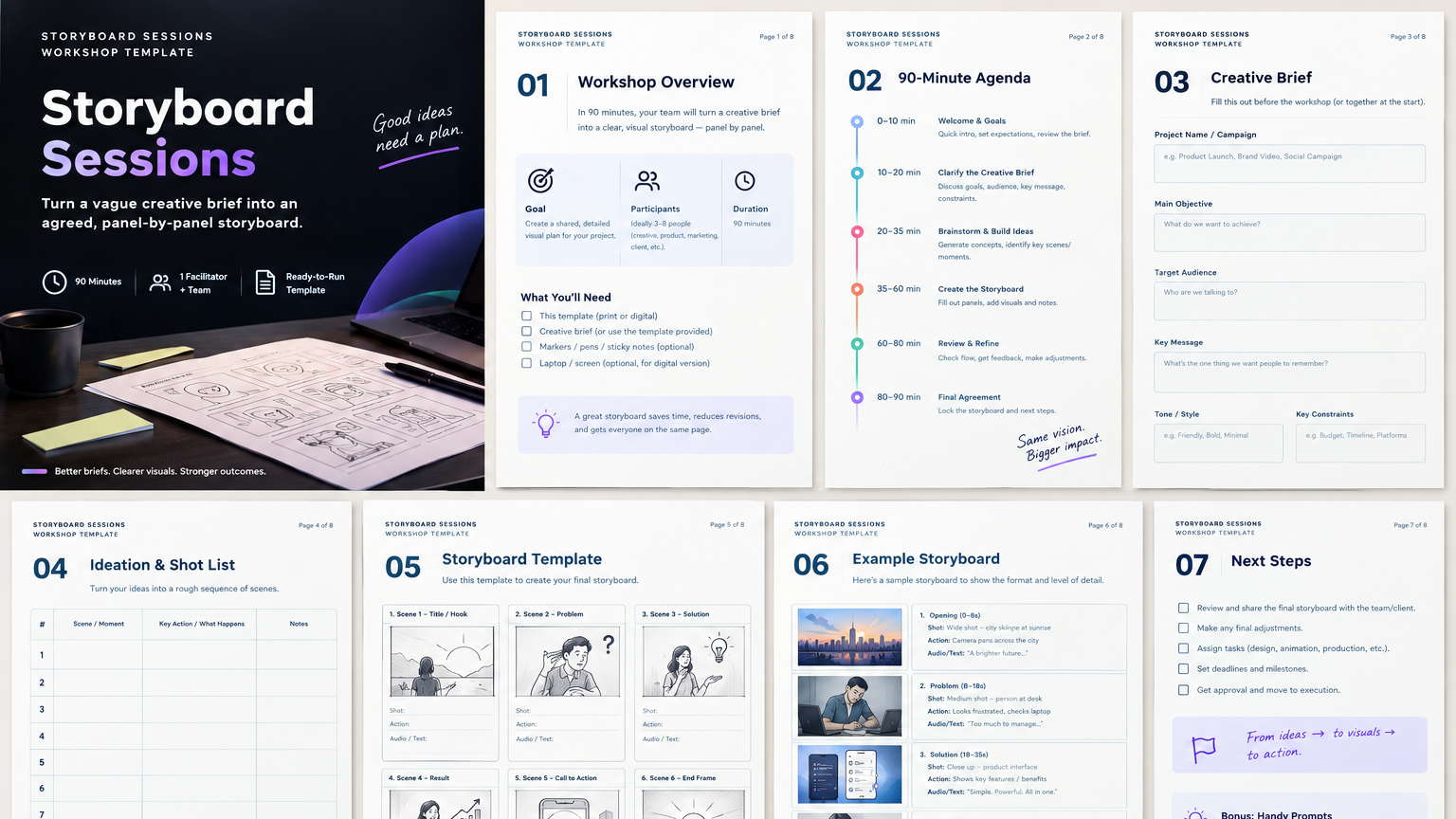Check the 'Assign tasks' checkbox
Viewport: 1456px width, 819px height.
1183,648
